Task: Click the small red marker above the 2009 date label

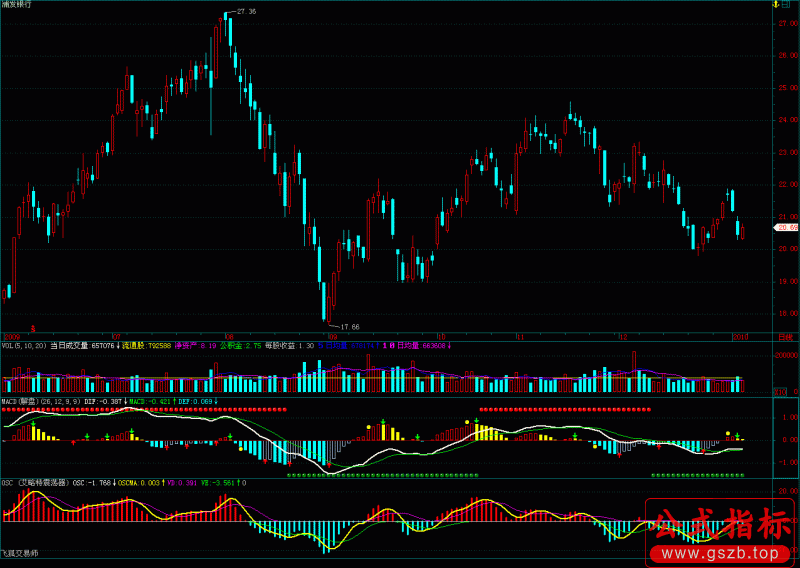Action: click(33, 328)
